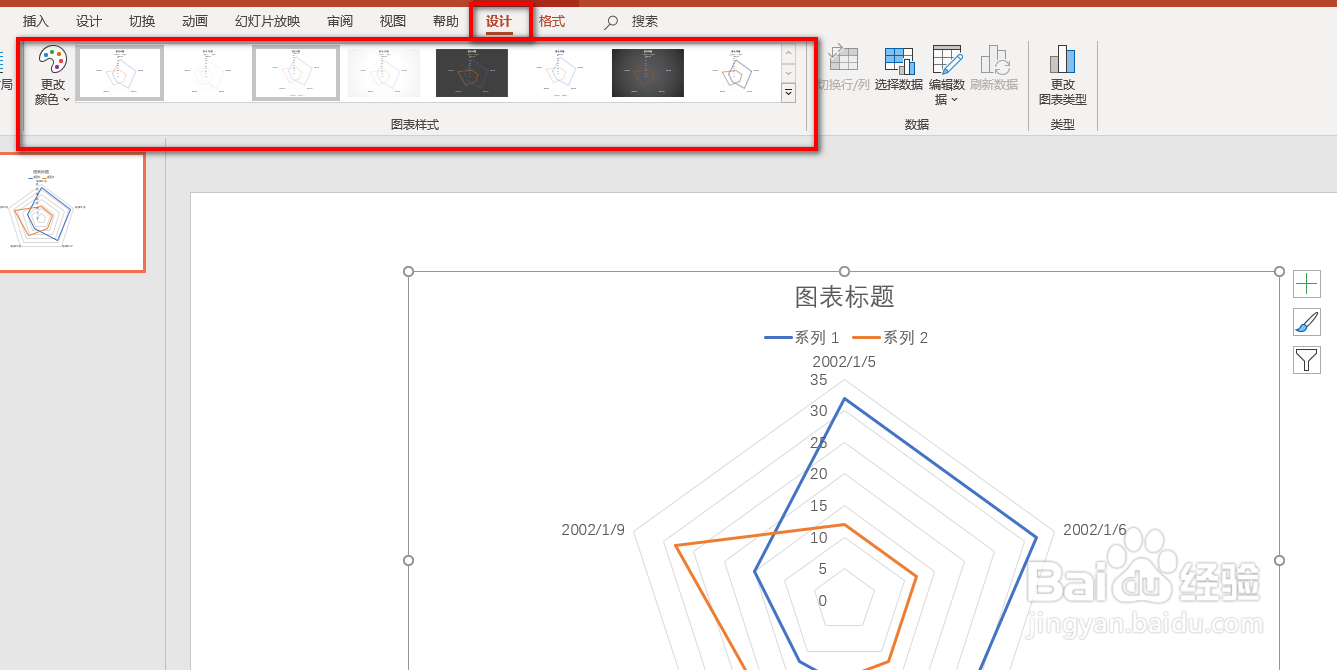Click the 2002/1/6 axis label
Image resolution: width=1337 pixels, height=670 pixels.
tap(1095, 530)
